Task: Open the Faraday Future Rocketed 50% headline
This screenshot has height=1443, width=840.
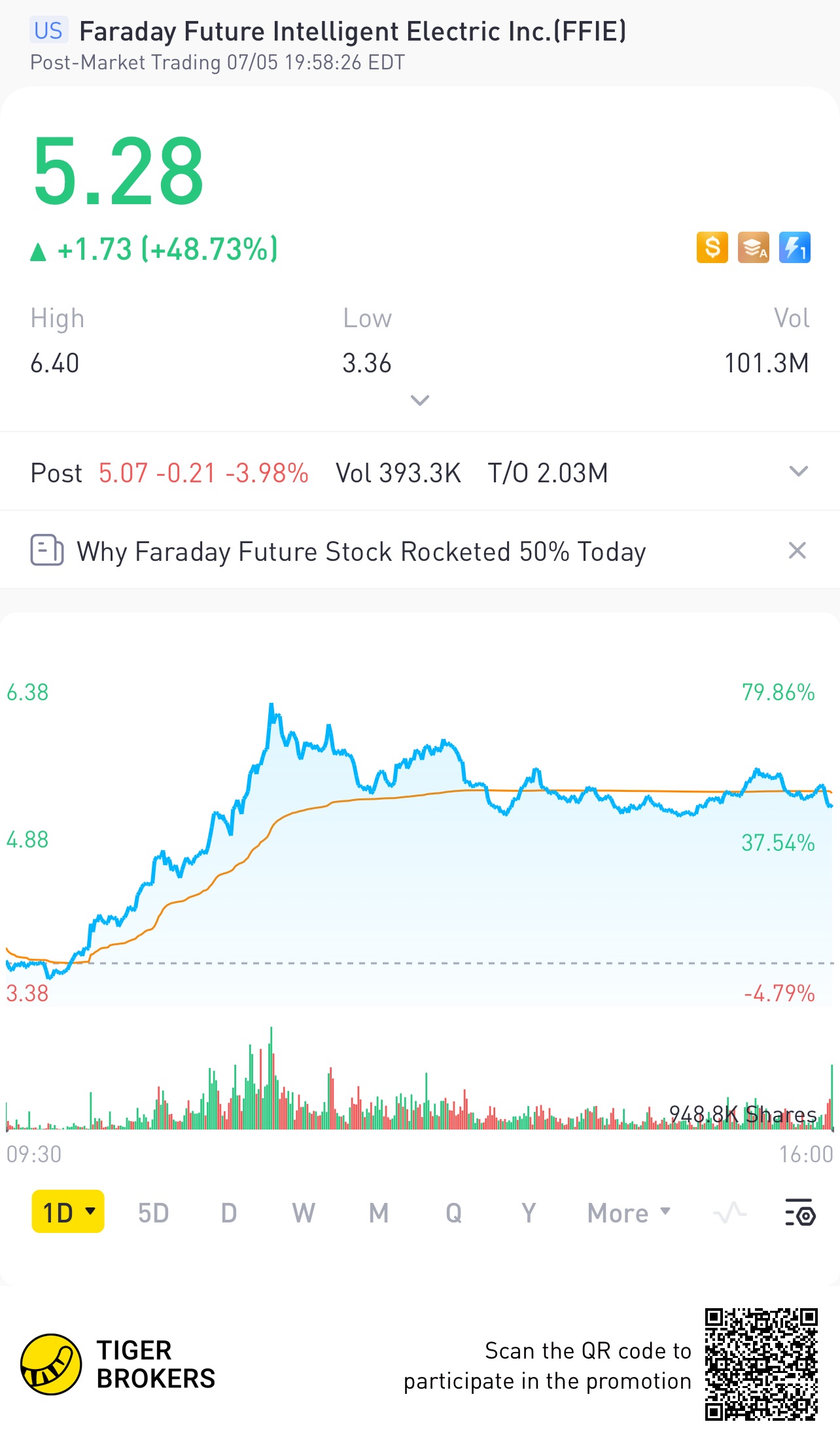Action: pos(361,552)
